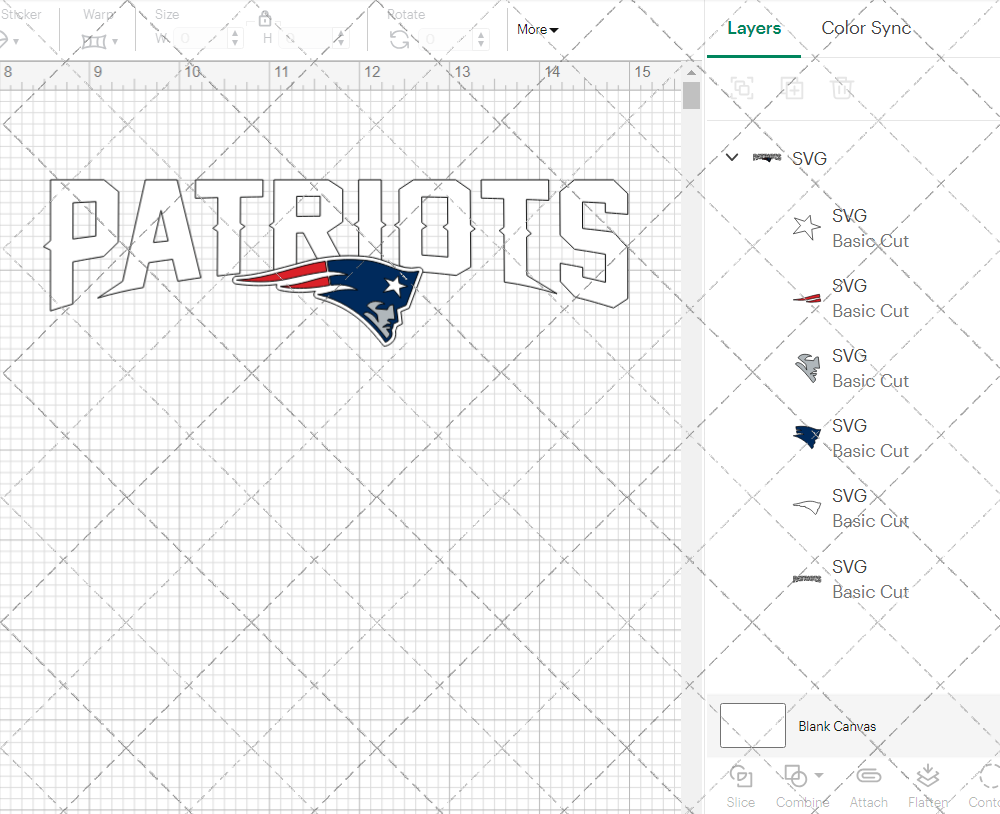Click the Combine tool icon
Image resolution: width=1000 pixels, height=814 pixels.
796,776
